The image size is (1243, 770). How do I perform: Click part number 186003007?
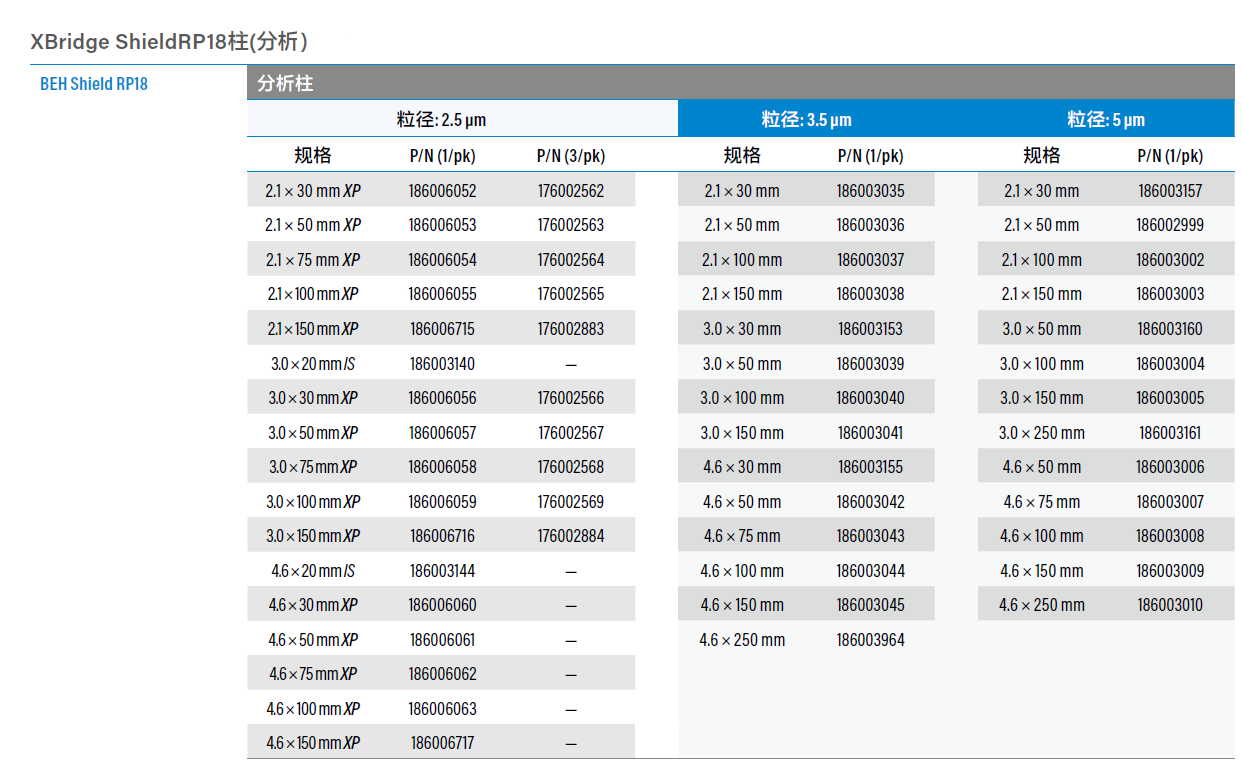(1170, 502)
